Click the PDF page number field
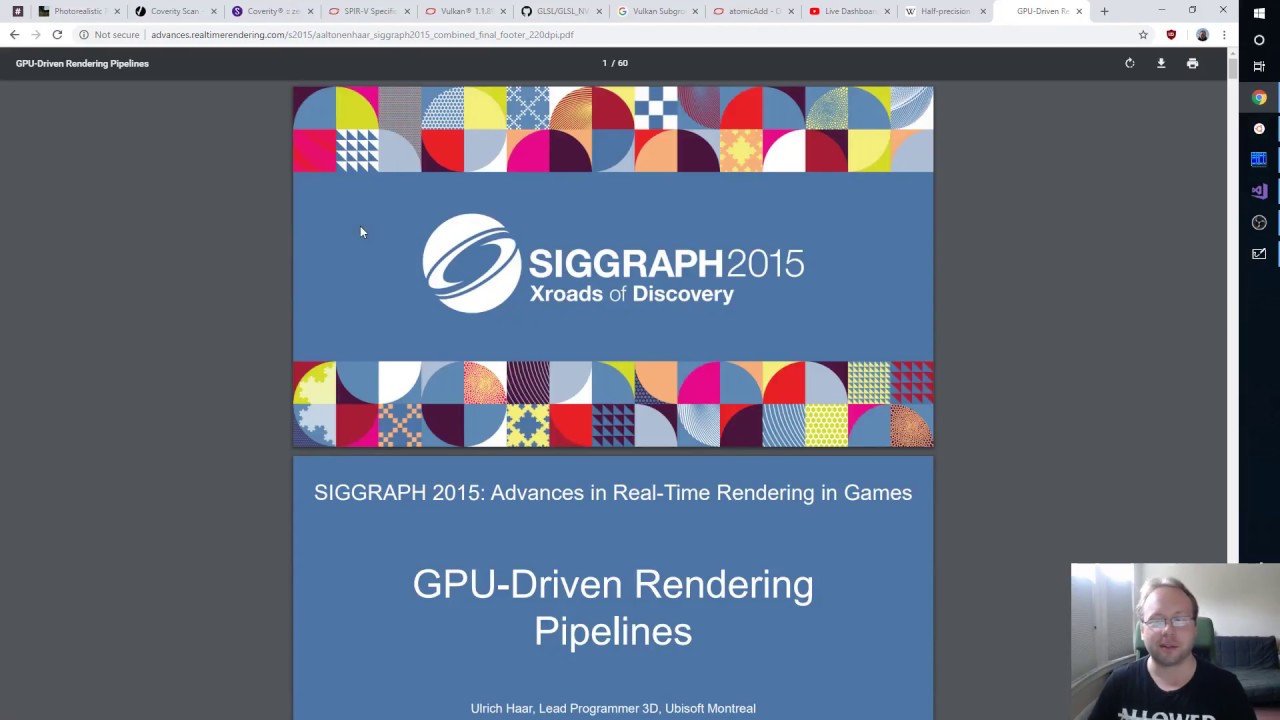The image size is (1280, 720). (x=604, y=63)
